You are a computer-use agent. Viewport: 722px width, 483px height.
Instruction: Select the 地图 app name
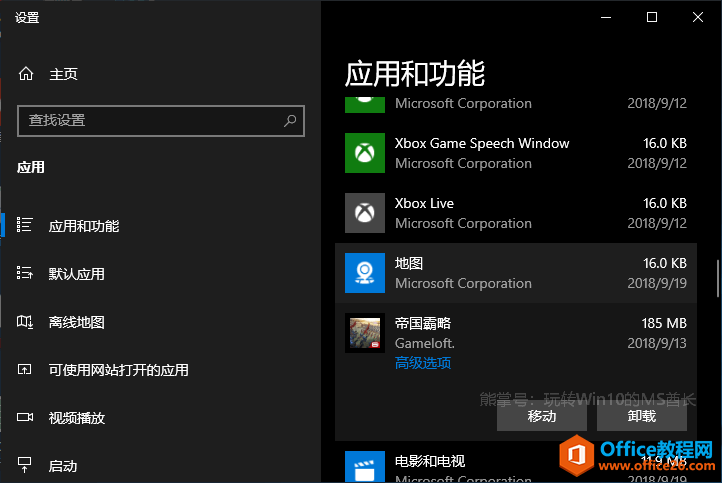(x=409, y=263)
